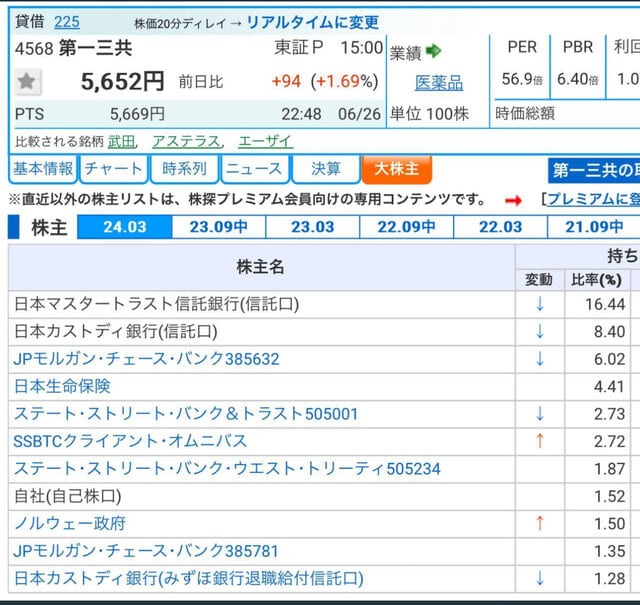The height and width of the screenshot is (605, 640).
Task: Click down arrow for 日本マスタートラスト信託銀行 row
Action: pyautogui.click(x=540, y=304)
